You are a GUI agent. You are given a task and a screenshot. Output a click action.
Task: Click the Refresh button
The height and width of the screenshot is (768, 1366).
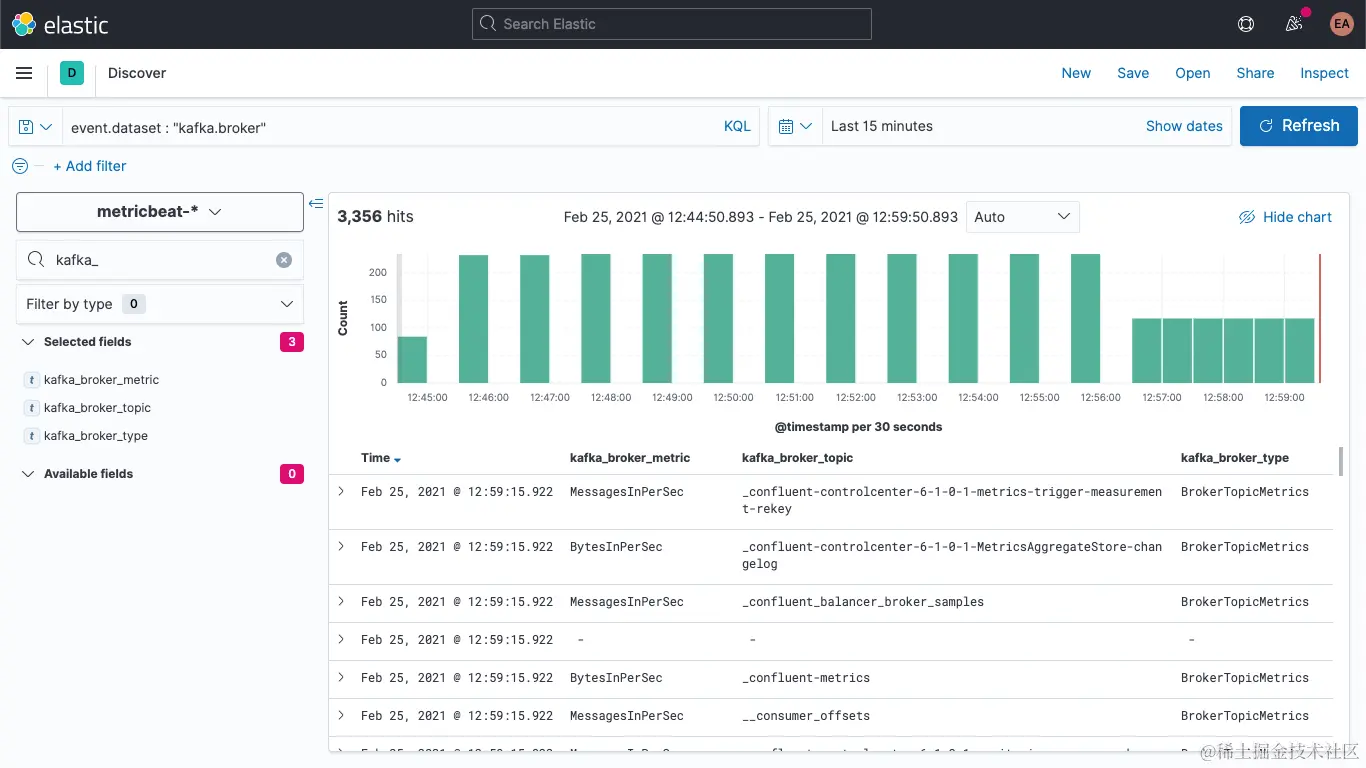click(x=1299, y=126)
